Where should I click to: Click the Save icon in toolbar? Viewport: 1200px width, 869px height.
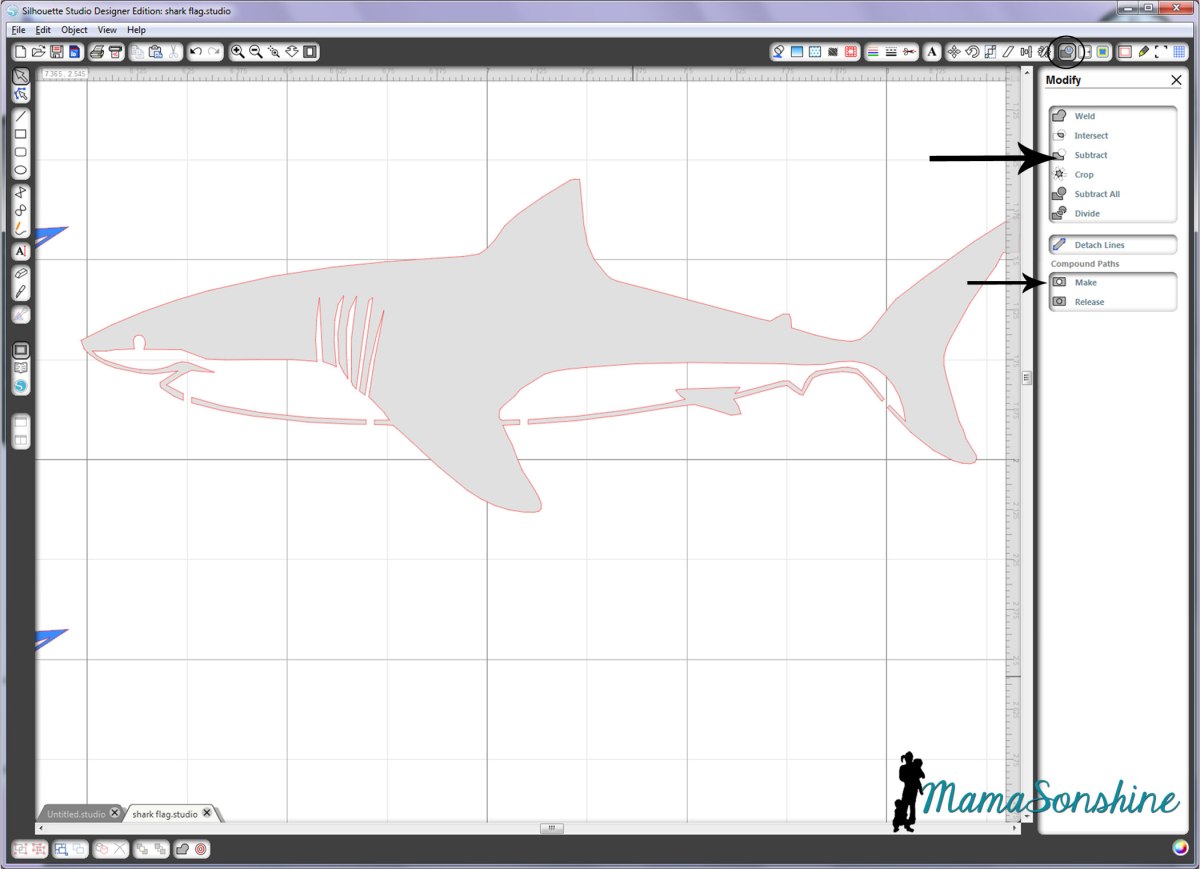pos(57,51)
